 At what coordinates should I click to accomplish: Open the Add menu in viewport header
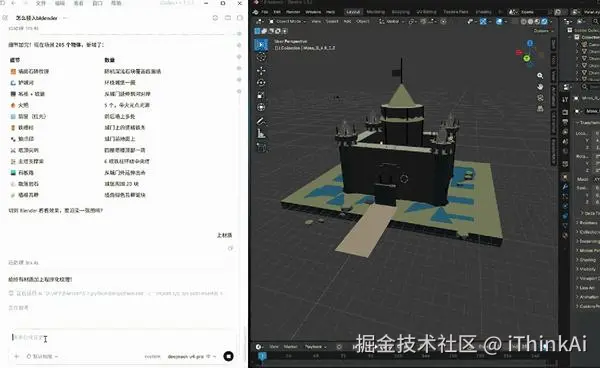coord(347,21)
